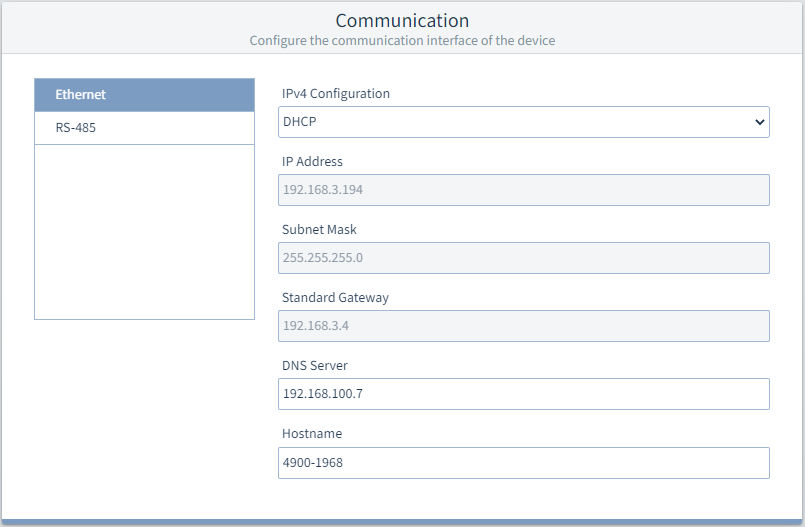Image resolution: width=805 pixels, height=527 pixels.
Task: Click the Subnet Mask 255.255.255.0 field
Action: tap(523, 258)
